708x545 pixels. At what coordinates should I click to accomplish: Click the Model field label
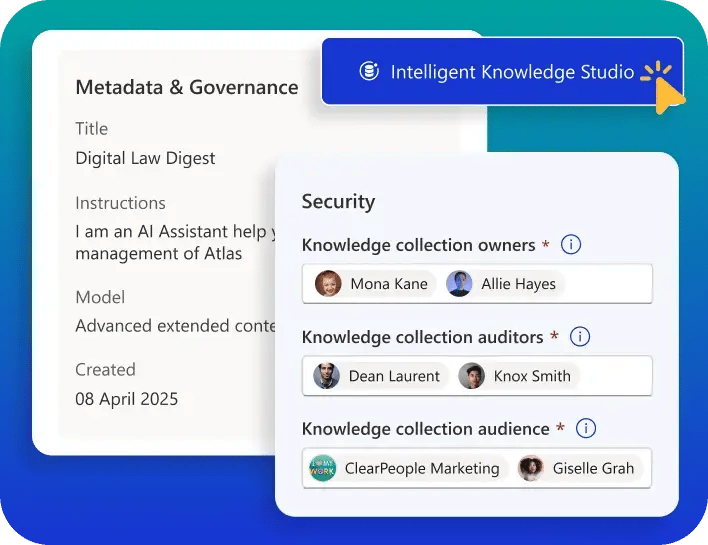(100, 297)
